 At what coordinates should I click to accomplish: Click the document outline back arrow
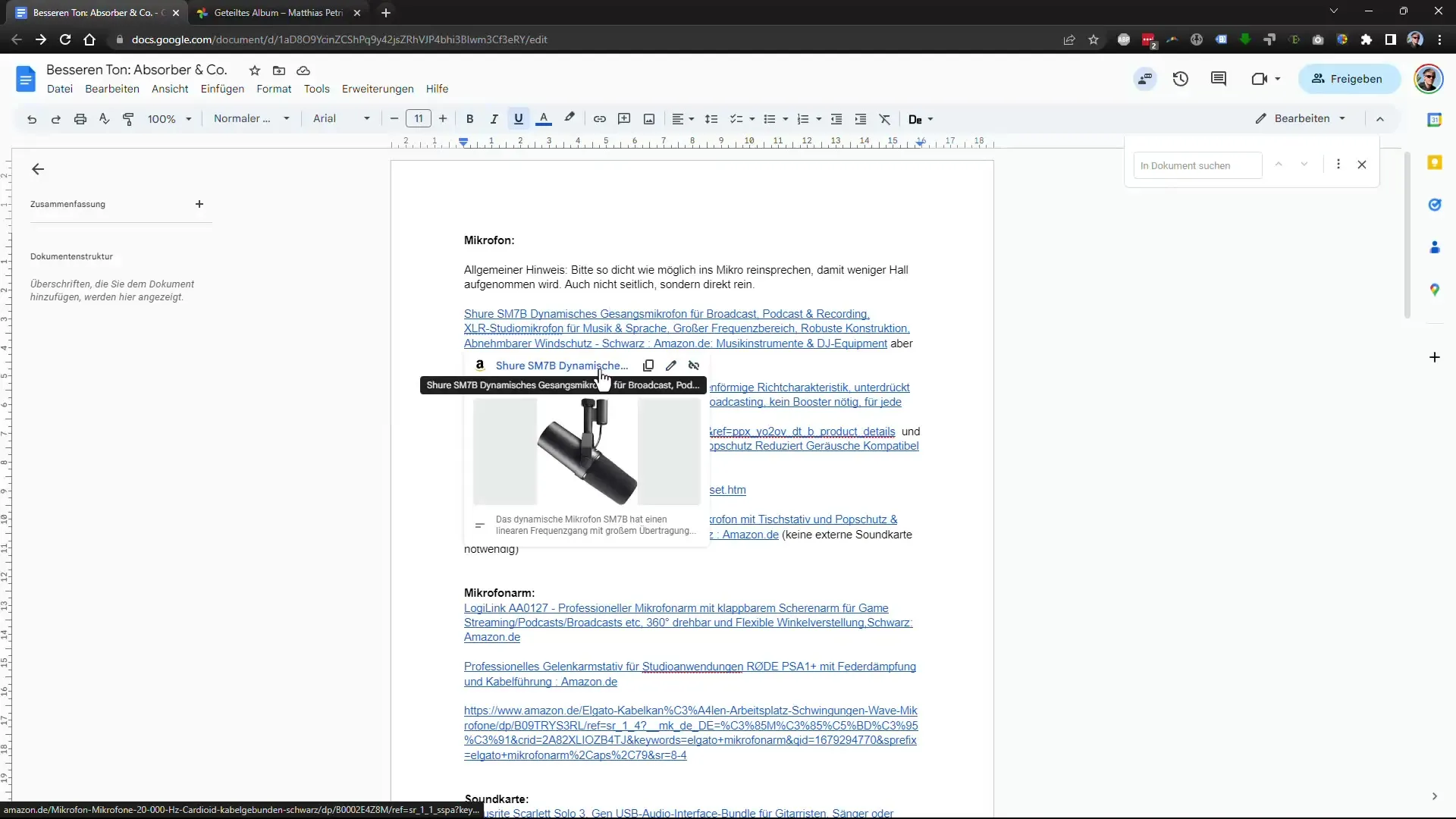tap(38, 169)
